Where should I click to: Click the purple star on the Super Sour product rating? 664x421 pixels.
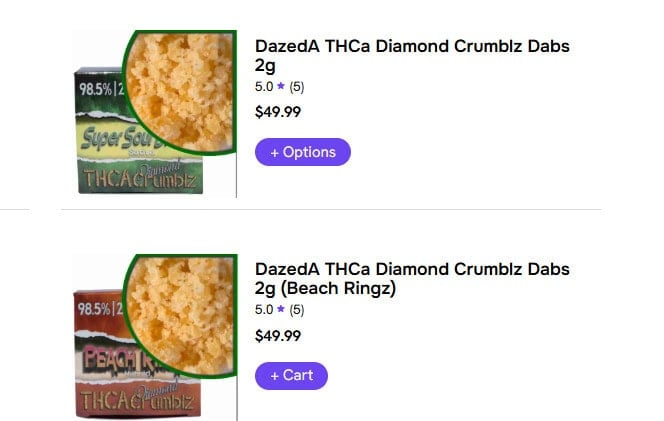click(281, 86)
